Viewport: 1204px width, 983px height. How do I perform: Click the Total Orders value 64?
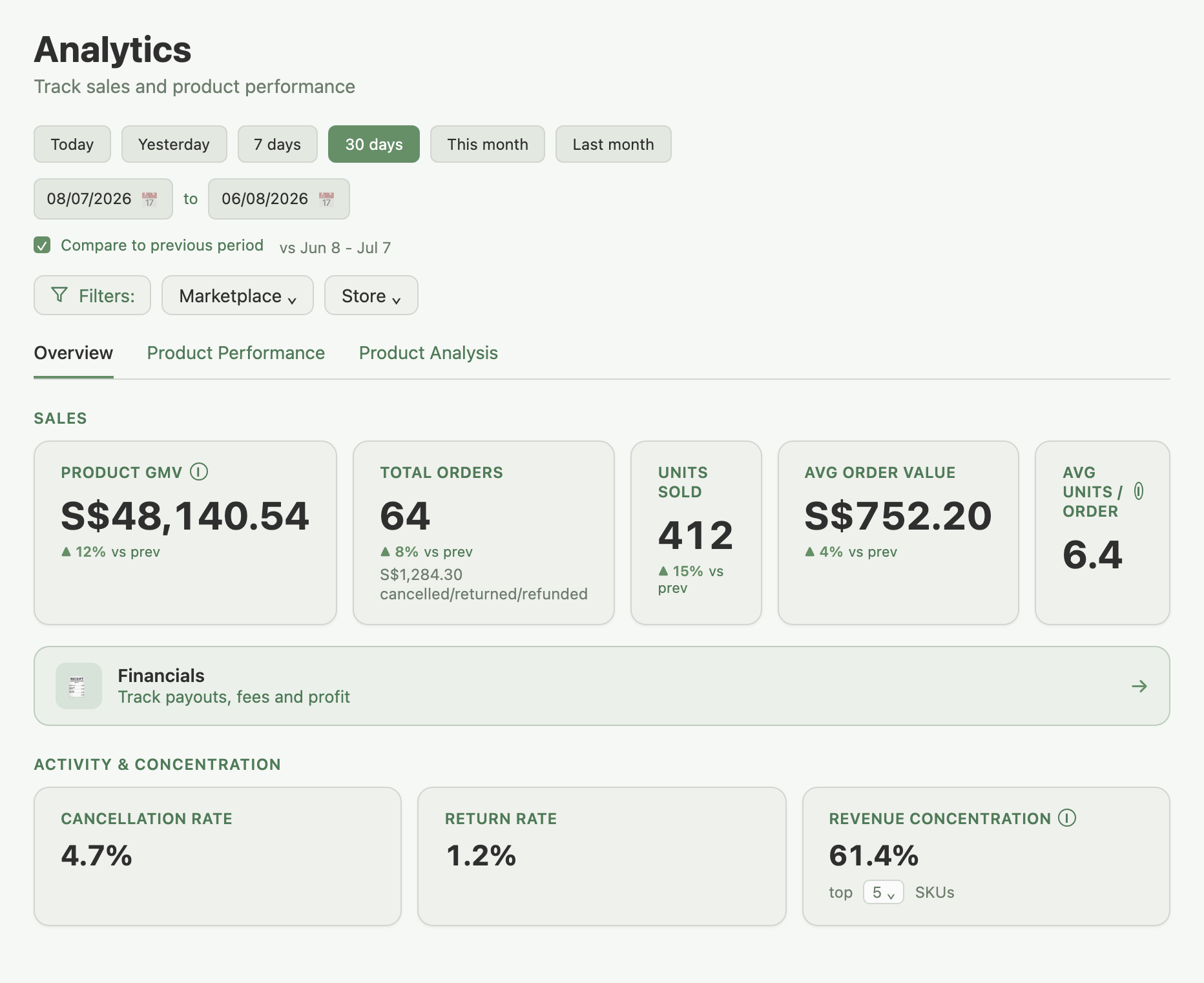click(405, 516)
